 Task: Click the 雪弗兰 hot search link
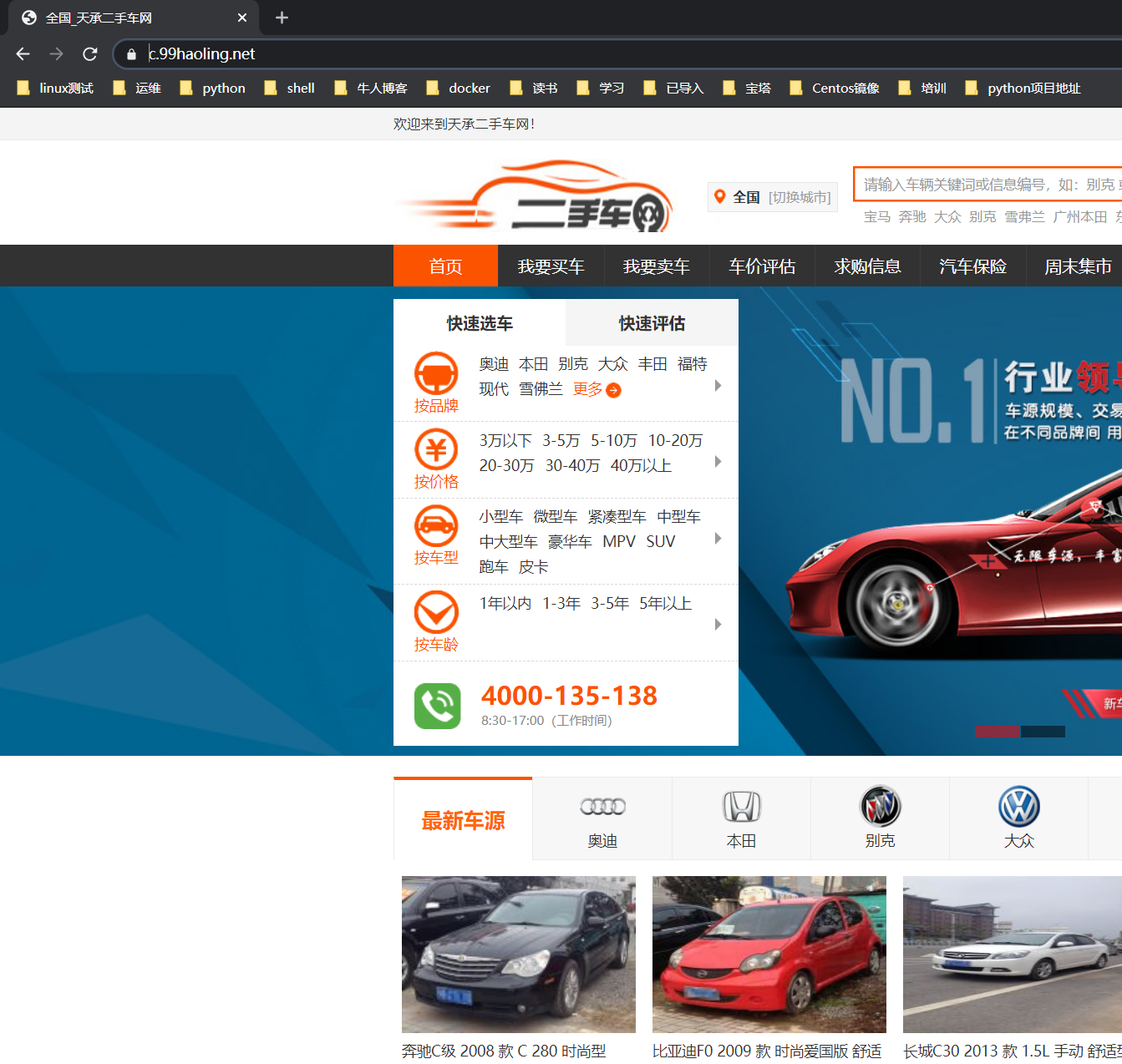pyautogui.click(x=1024, y=217)
